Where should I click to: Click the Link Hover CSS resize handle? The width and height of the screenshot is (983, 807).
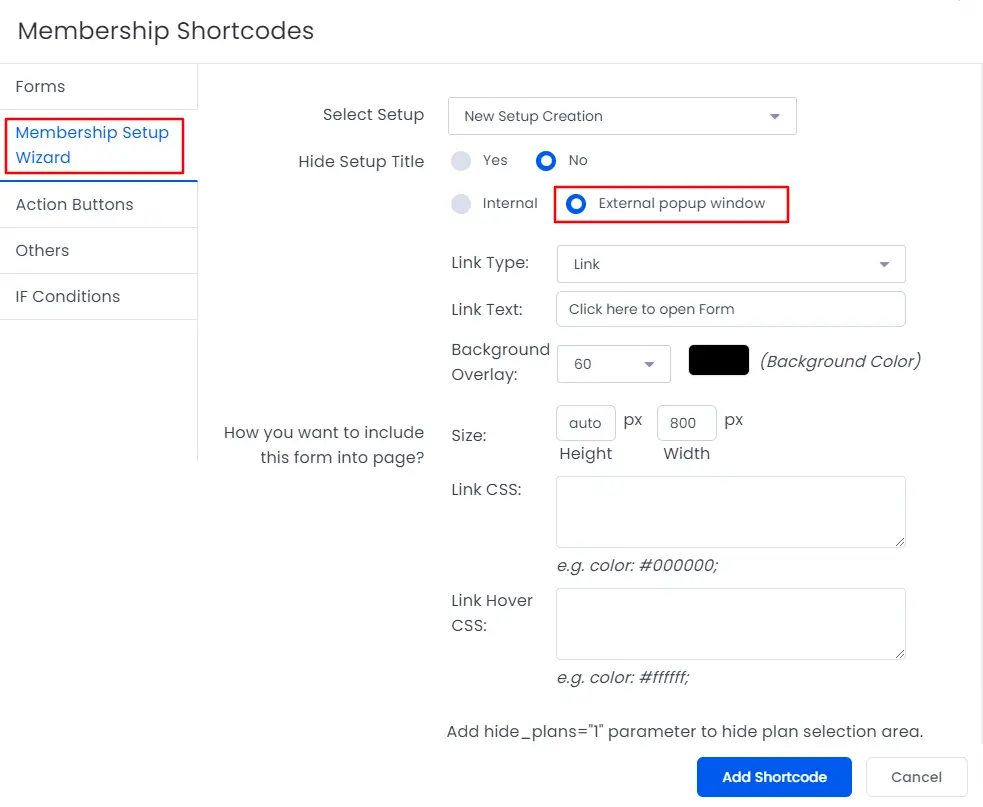tap(900, 654)
